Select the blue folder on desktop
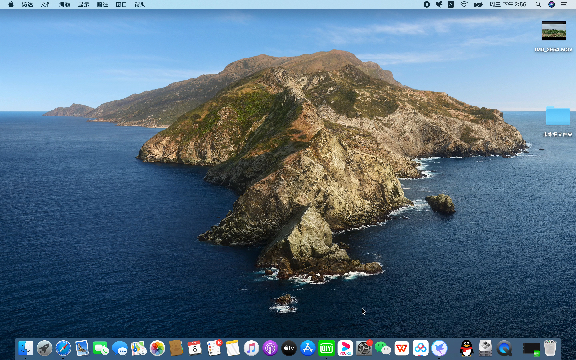 point(558,116)
